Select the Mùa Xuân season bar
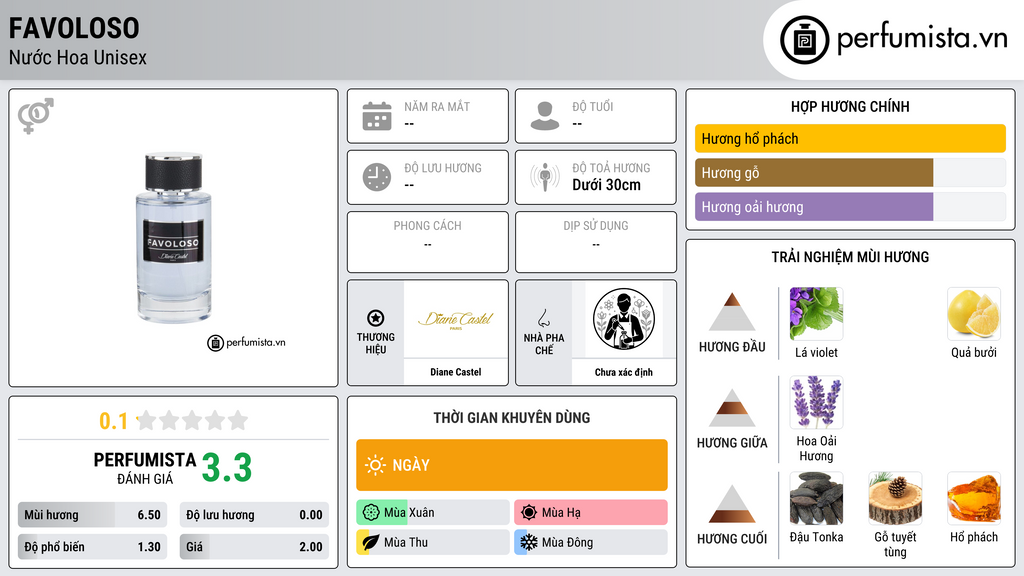Viewport: 1024px width, 576px height. pyautogui.click(x=433, y=513)
